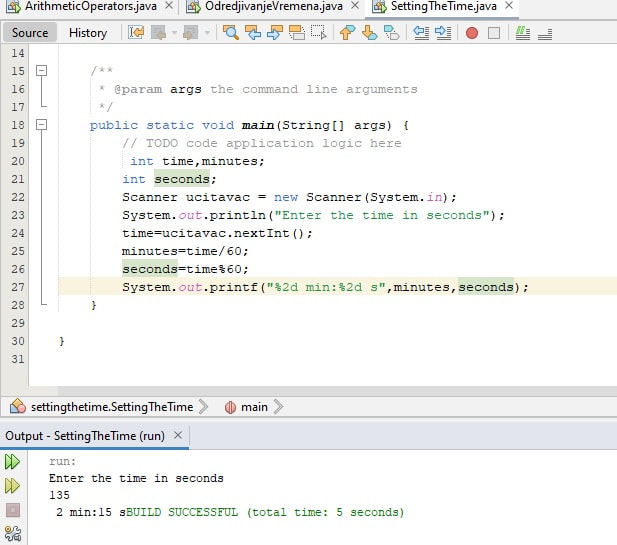Image resolution: width=617 pixels, height=545 pixels.
Task: Click the Stop build red square icon
Action: [x=13, y=510]
